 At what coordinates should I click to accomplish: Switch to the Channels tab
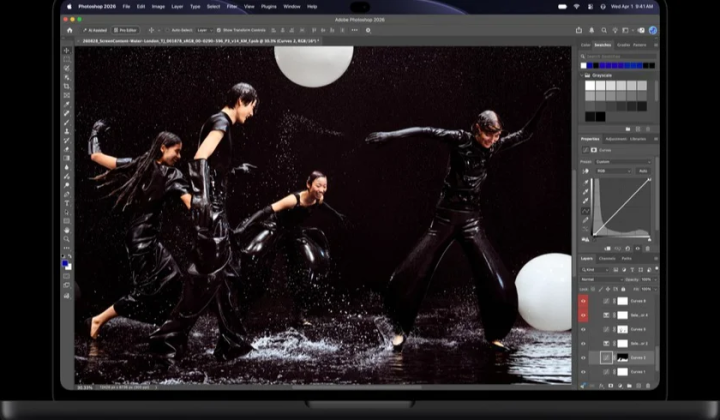[607, 258]
